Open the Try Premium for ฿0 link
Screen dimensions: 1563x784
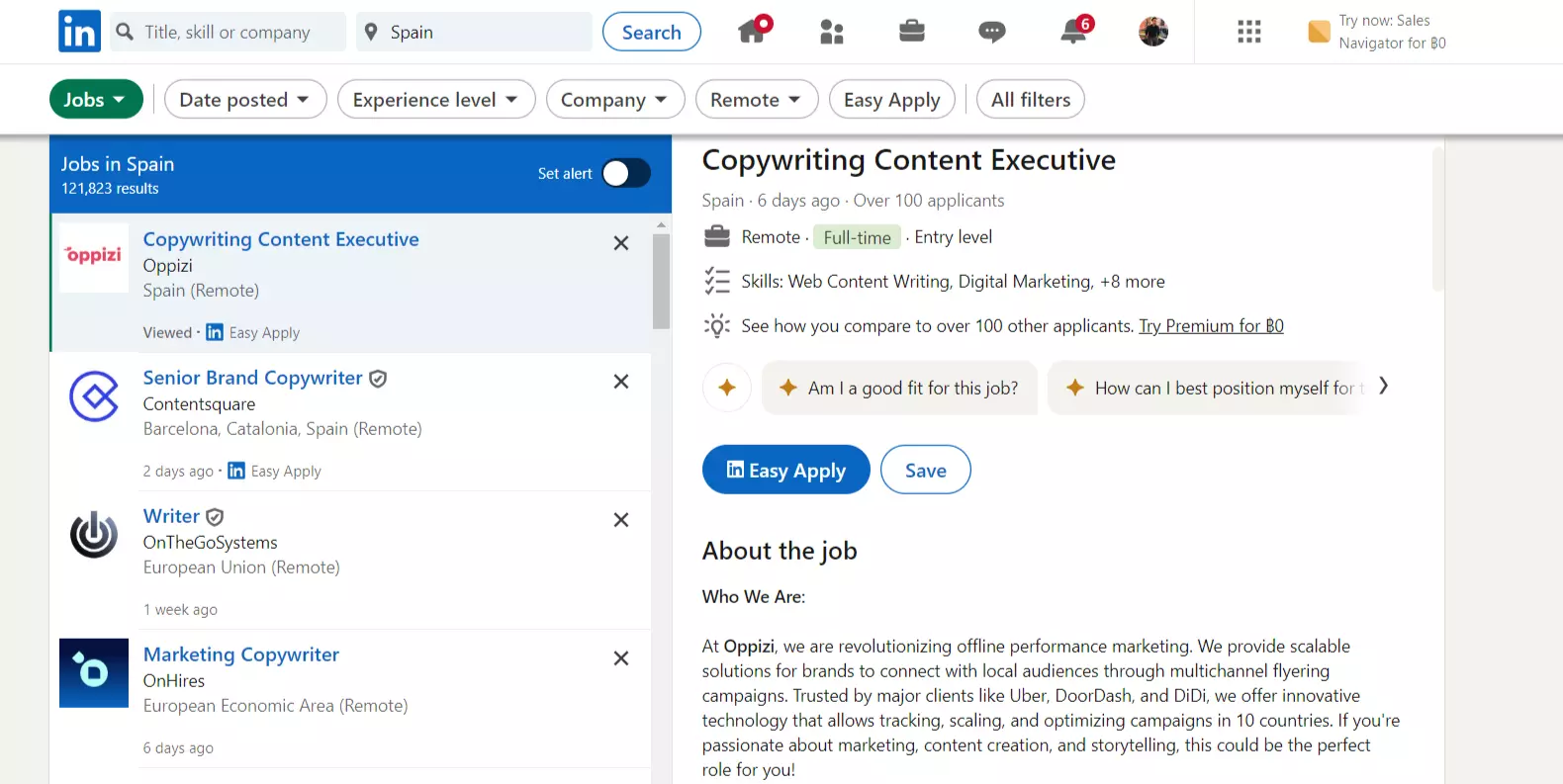pyautogui.click(x=1212, y=325)
